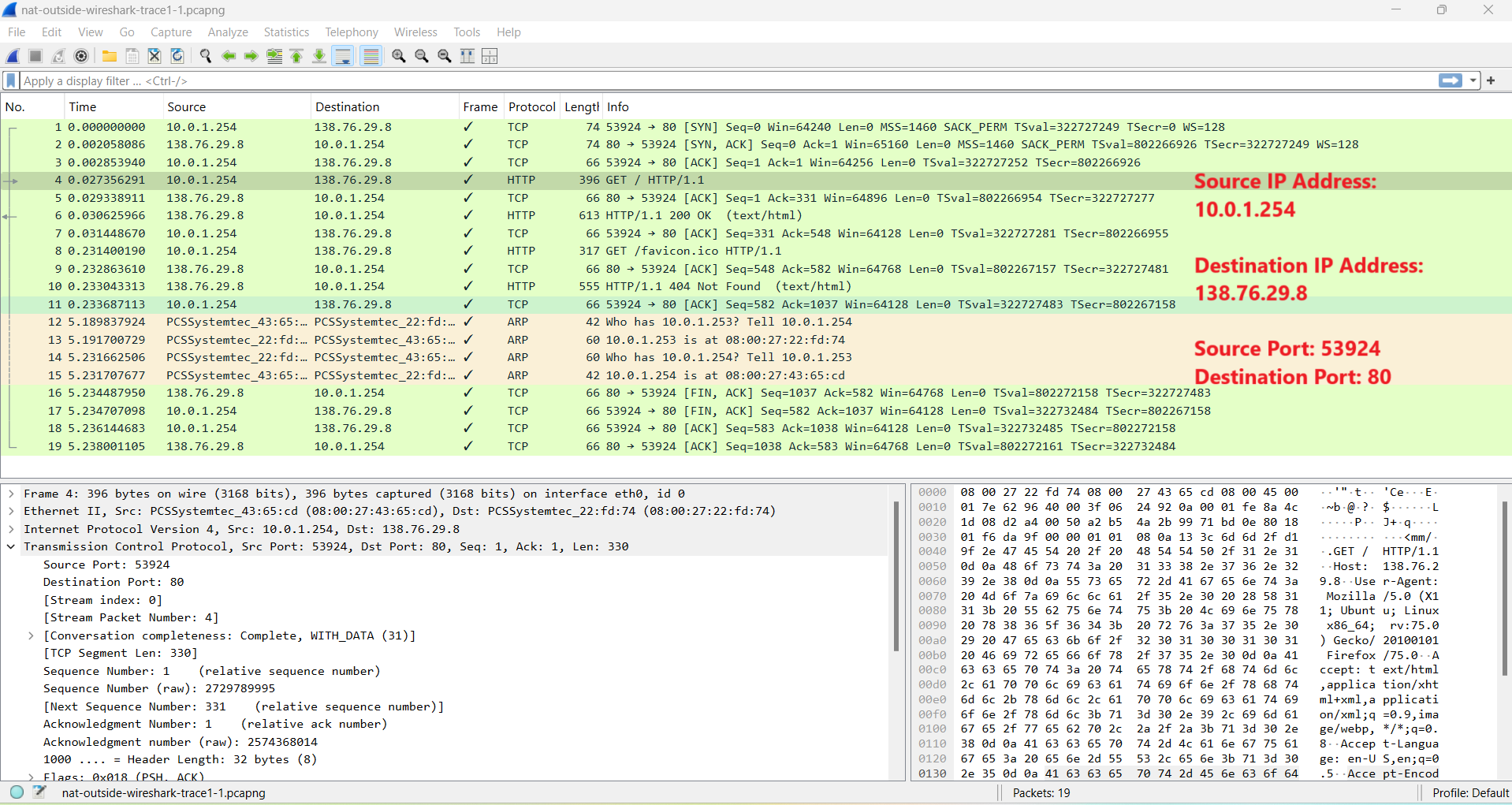The width and height of the screenshot is (1512, 805).
Task: Open the Analyze menu
Action: [228, 32]
